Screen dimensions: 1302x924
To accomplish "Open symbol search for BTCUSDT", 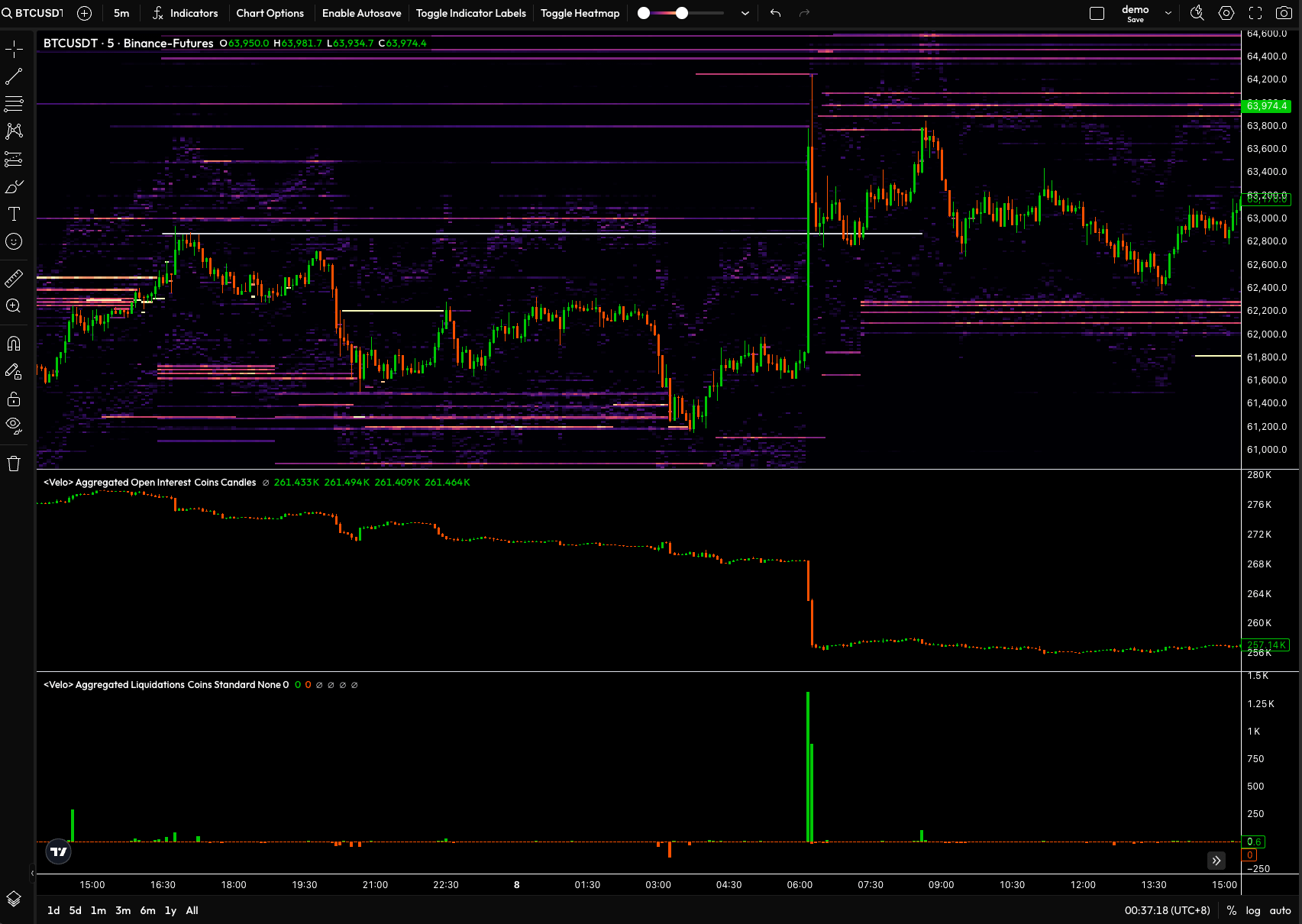I will 33,13.
